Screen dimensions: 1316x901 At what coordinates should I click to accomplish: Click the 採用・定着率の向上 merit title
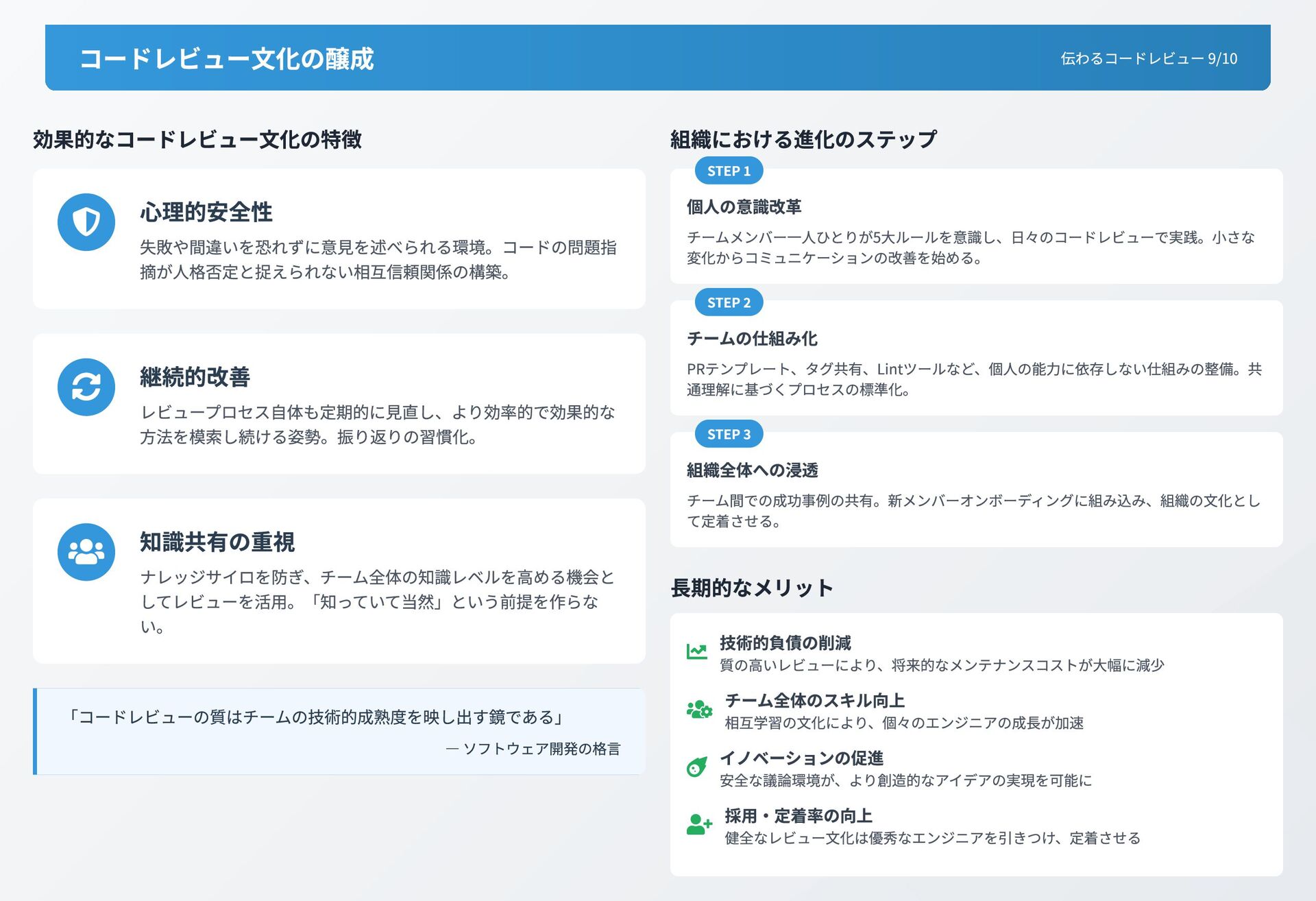pyautogui.click(x=799, y=816)
